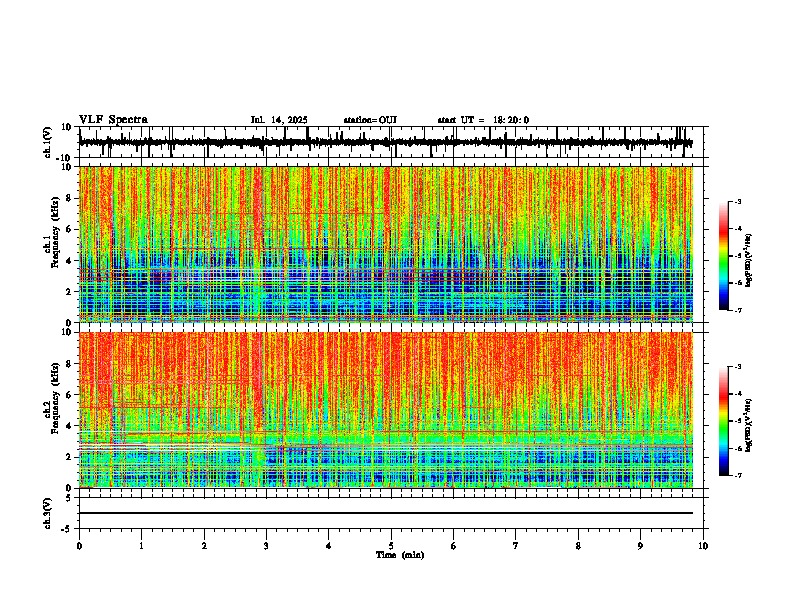Click time axis tick label "6"
The height and width of the screenshot is (612, 792).
[454, 546]
